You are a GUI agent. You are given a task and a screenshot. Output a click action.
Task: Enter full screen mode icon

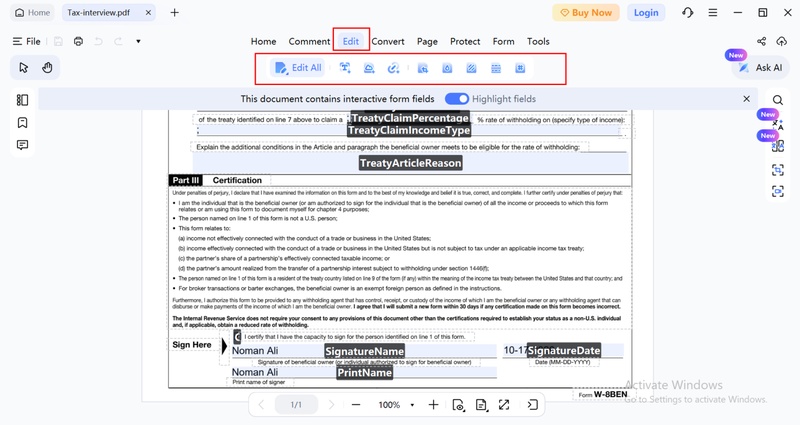click(504, 405)
